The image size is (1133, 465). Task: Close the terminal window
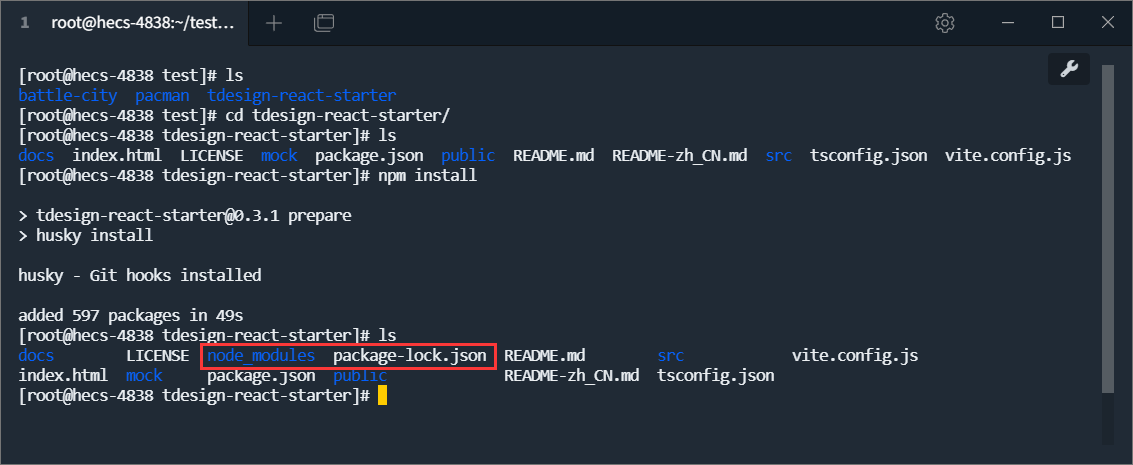coord(1106,22)
